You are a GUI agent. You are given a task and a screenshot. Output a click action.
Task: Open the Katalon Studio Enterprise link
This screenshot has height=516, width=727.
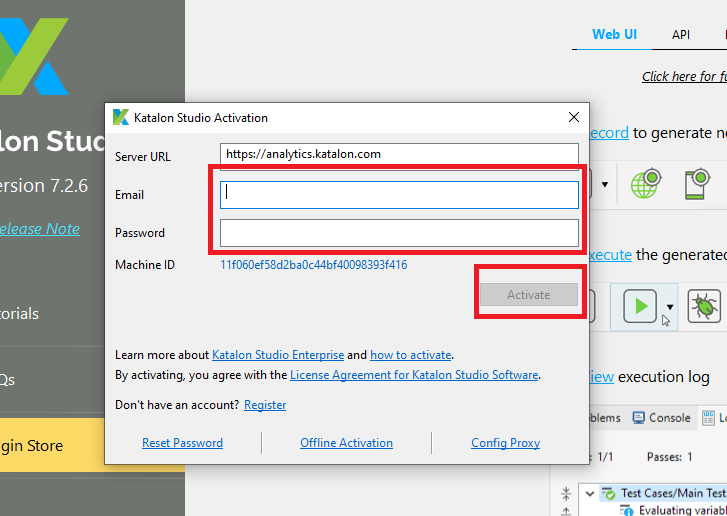pos(278,355)
